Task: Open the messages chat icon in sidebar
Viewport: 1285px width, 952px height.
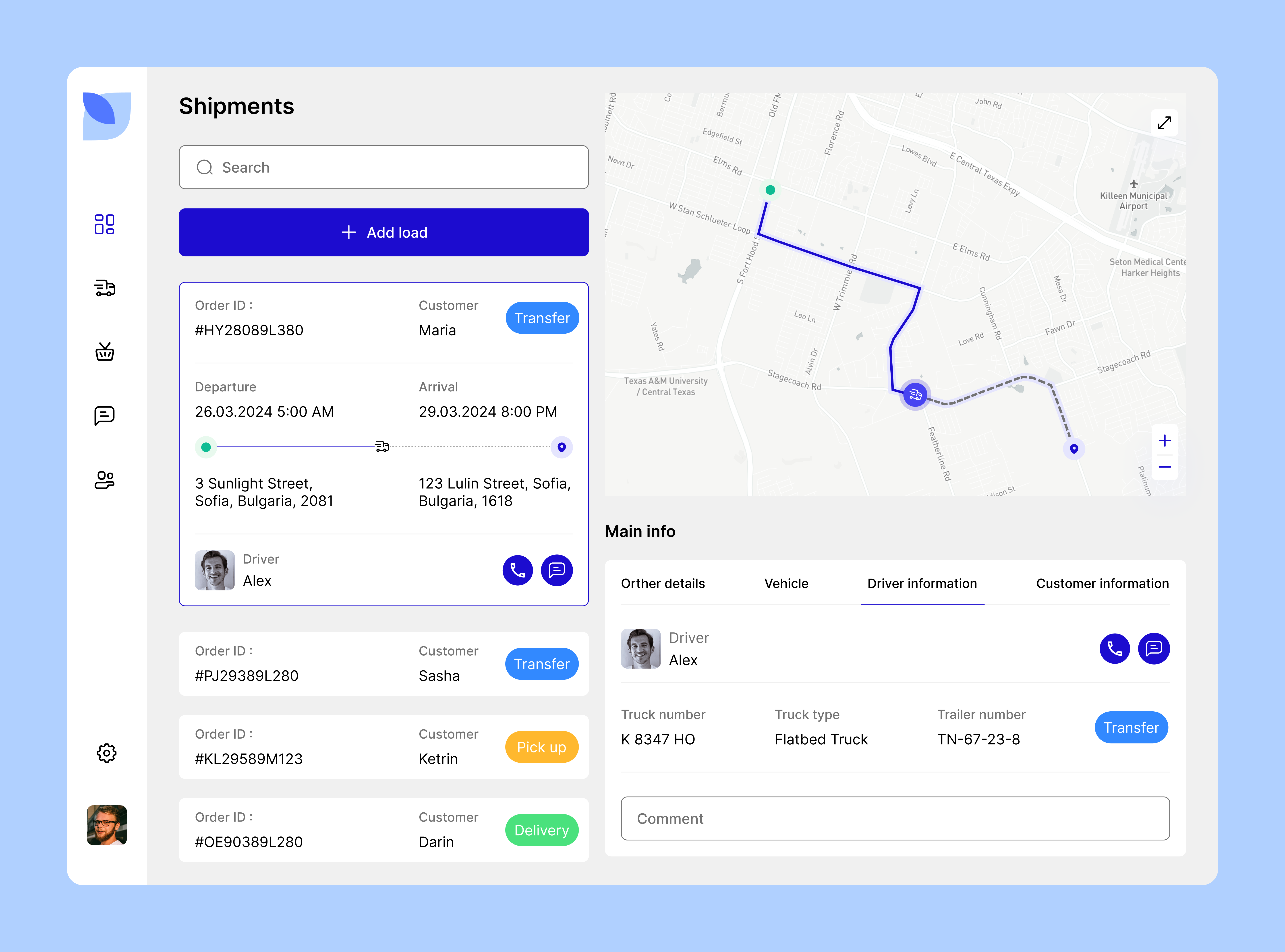Action: click(104, 415)
